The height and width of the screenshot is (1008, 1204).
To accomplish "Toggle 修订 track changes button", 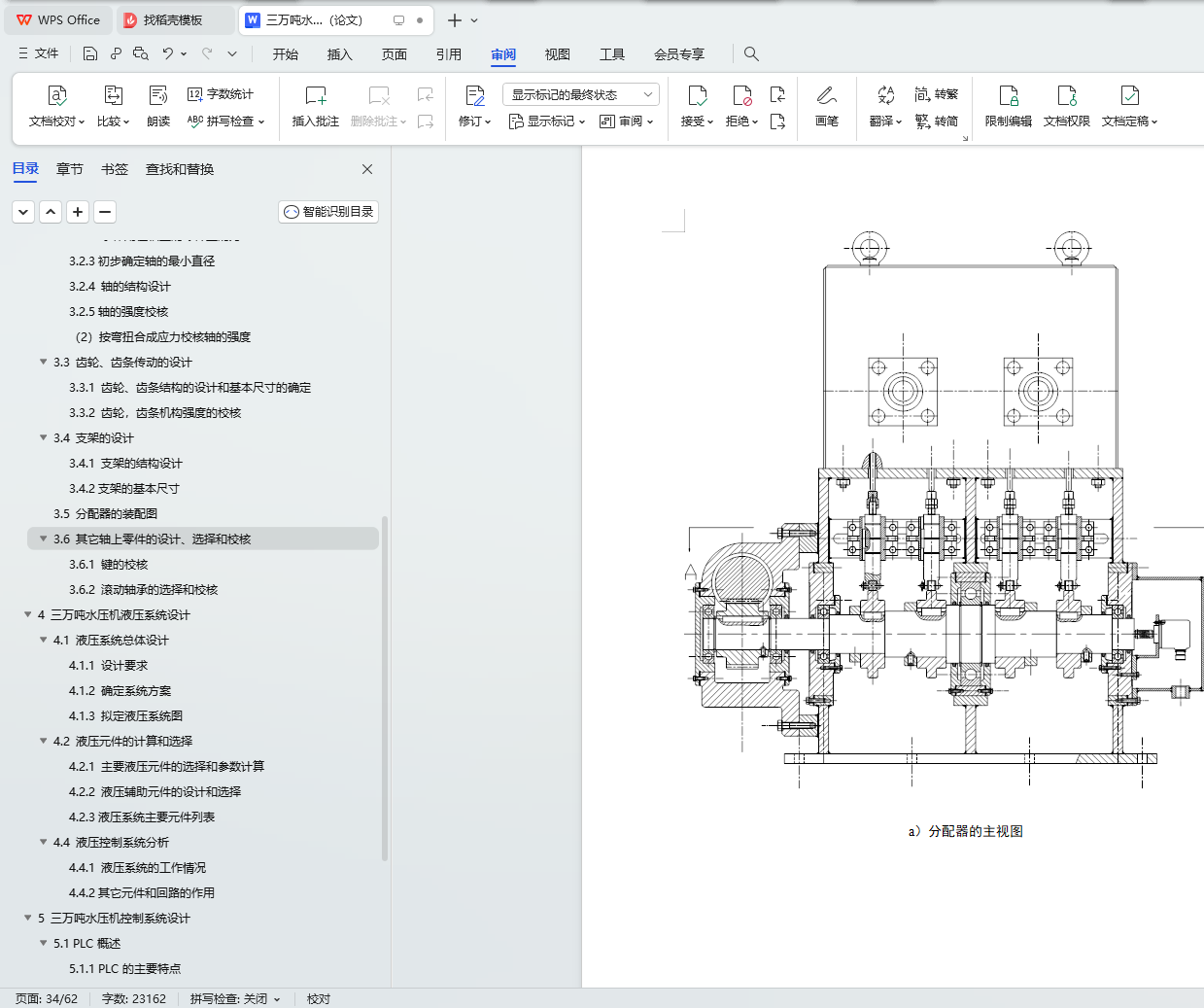I will [474, 96].
